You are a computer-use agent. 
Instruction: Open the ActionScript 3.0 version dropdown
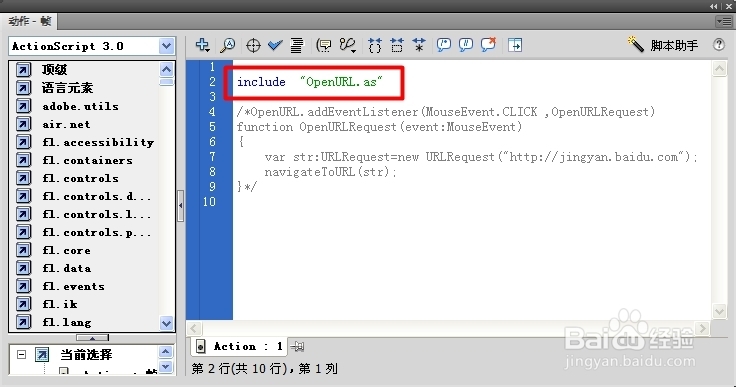[167, 46]
